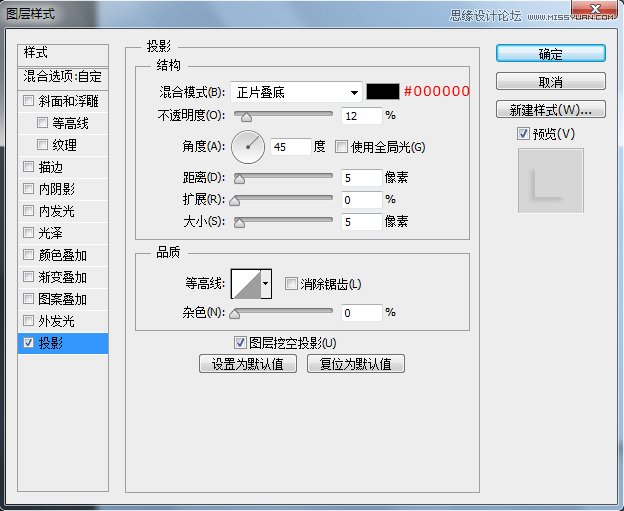624x511 pixels.
Task: Select the 渐变叠加 style row
Action: (63, 277)
